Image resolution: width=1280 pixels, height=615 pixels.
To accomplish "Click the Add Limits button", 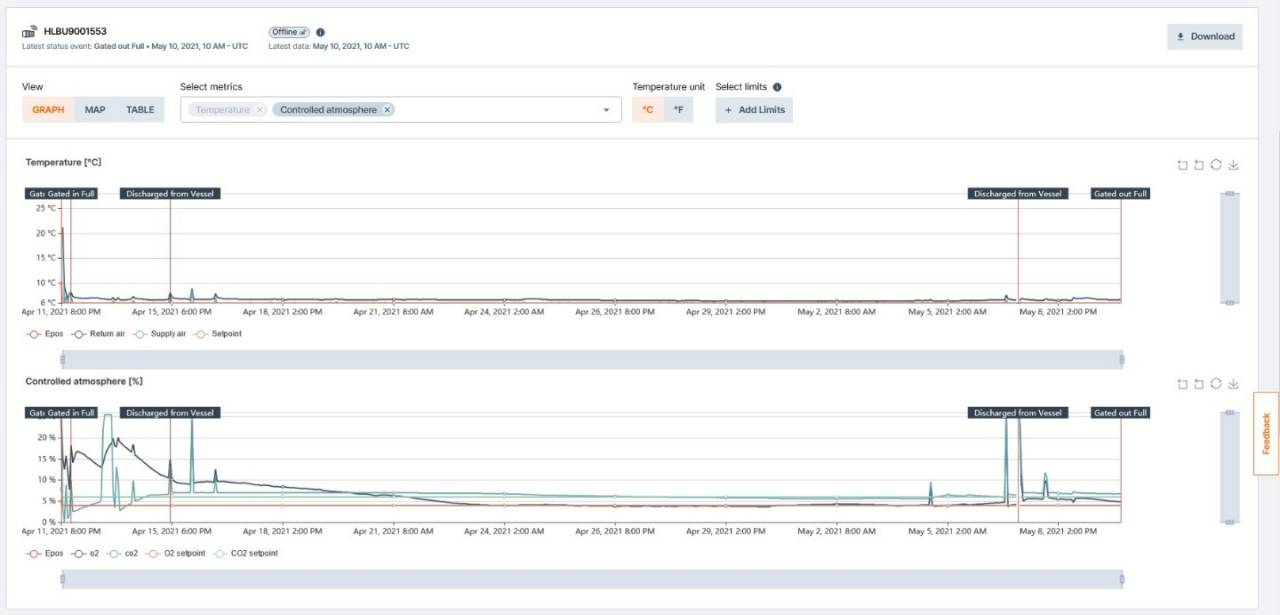I will [x=754, y=110].
